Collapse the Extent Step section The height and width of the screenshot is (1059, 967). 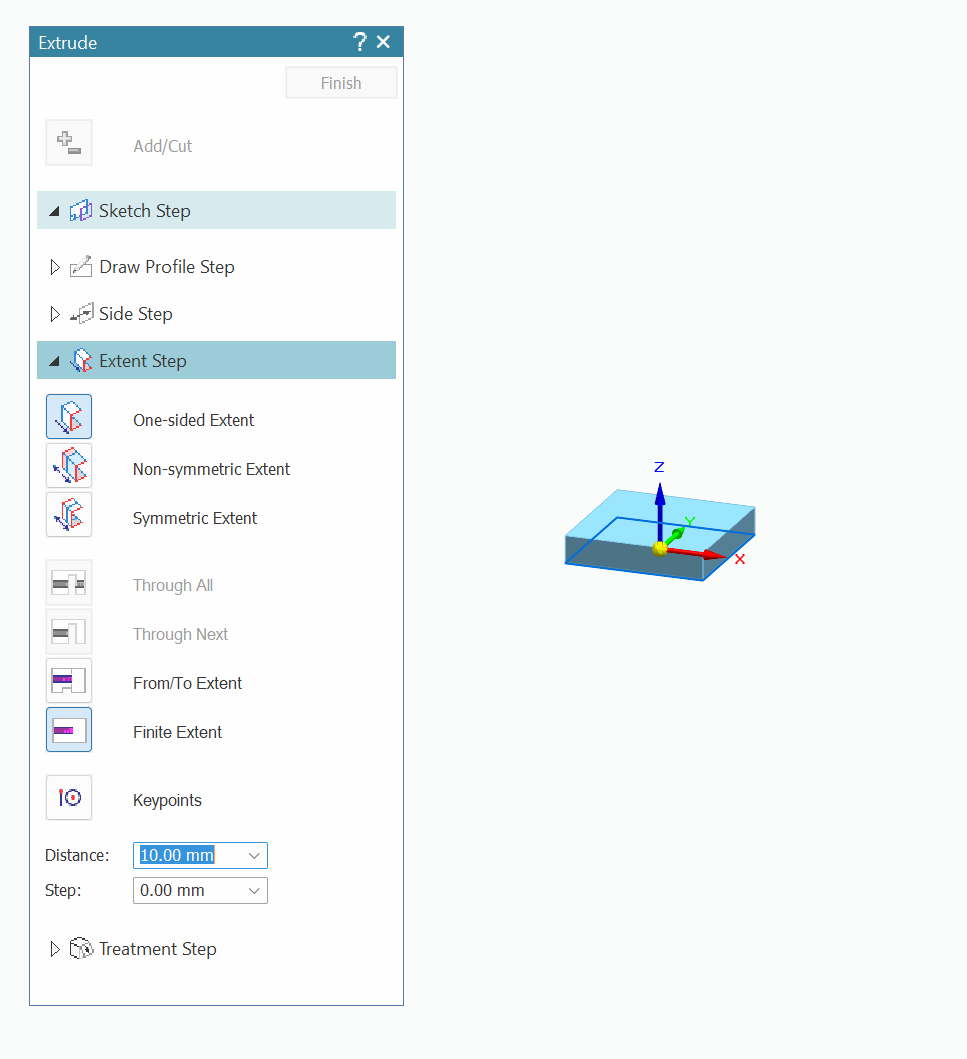point(54,361)
